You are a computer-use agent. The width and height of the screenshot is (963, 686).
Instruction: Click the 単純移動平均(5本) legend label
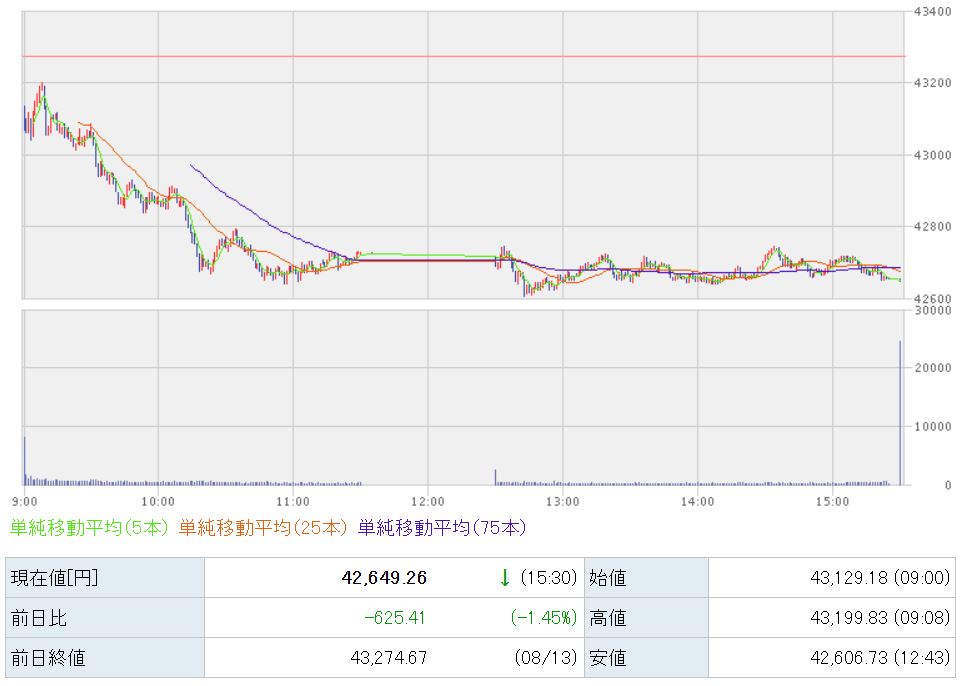89,528
